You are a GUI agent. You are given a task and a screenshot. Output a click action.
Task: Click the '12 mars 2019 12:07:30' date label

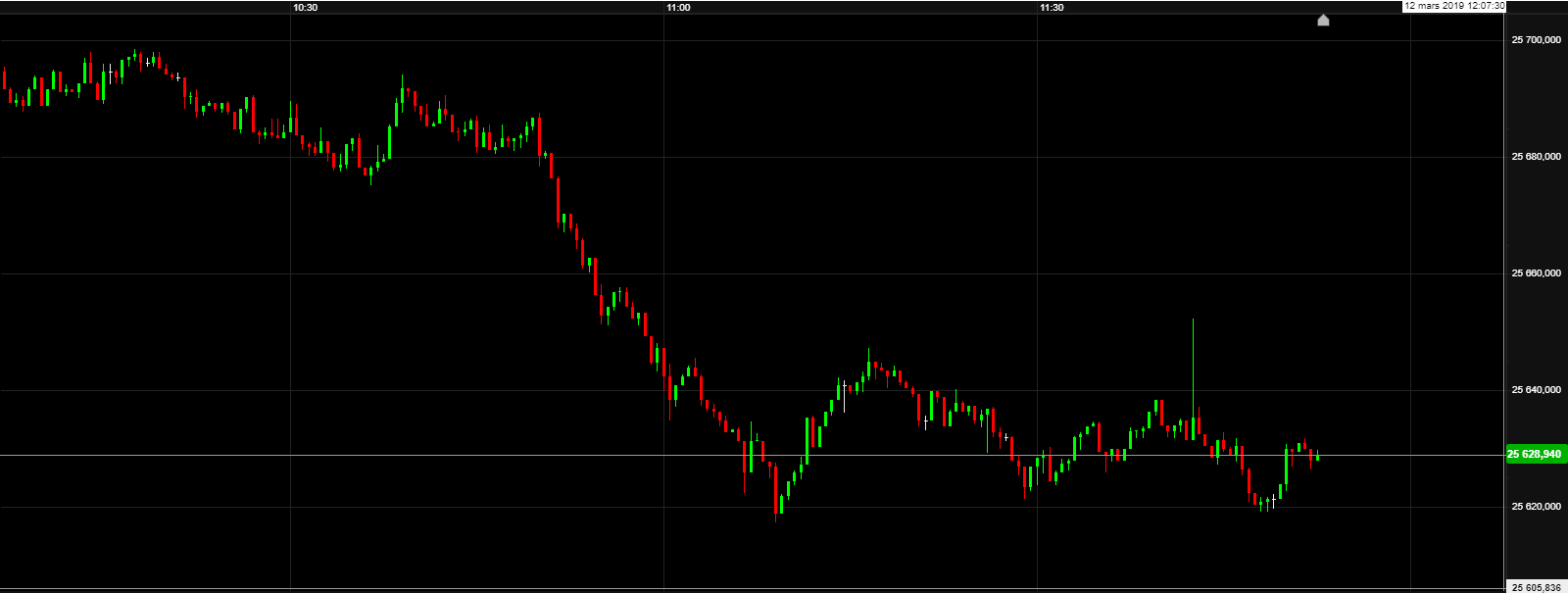[1454, 6]
